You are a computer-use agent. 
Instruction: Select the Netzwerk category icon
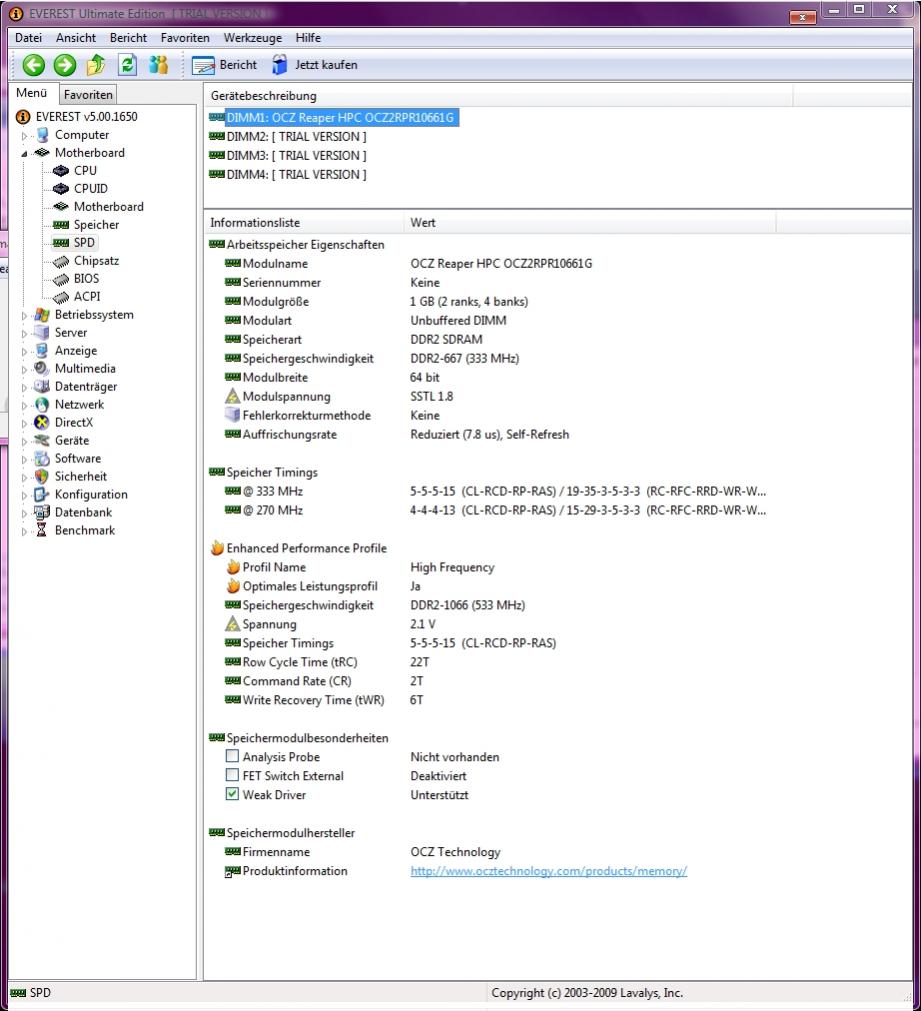42,405
